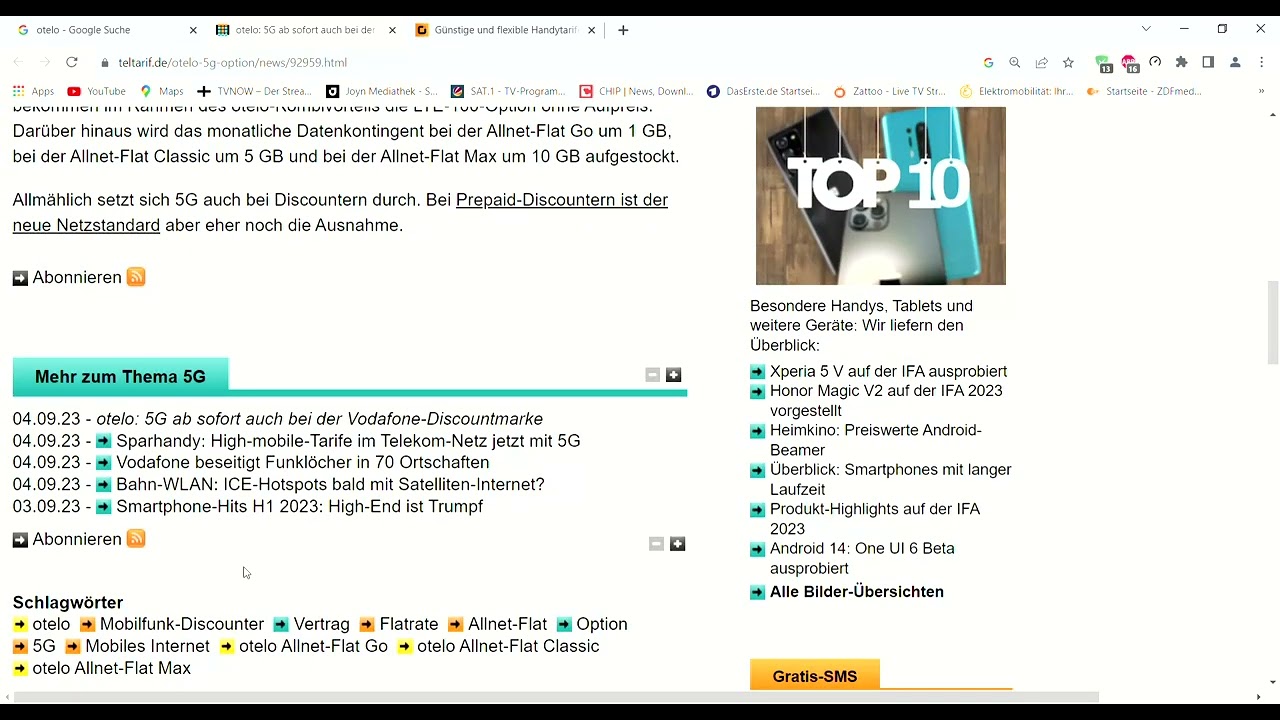The height and width of the screenshot is (720, 1280).
Task: Open Bahn-WLAN ICE-Hotspots article
Action: [x=330, y=485]
